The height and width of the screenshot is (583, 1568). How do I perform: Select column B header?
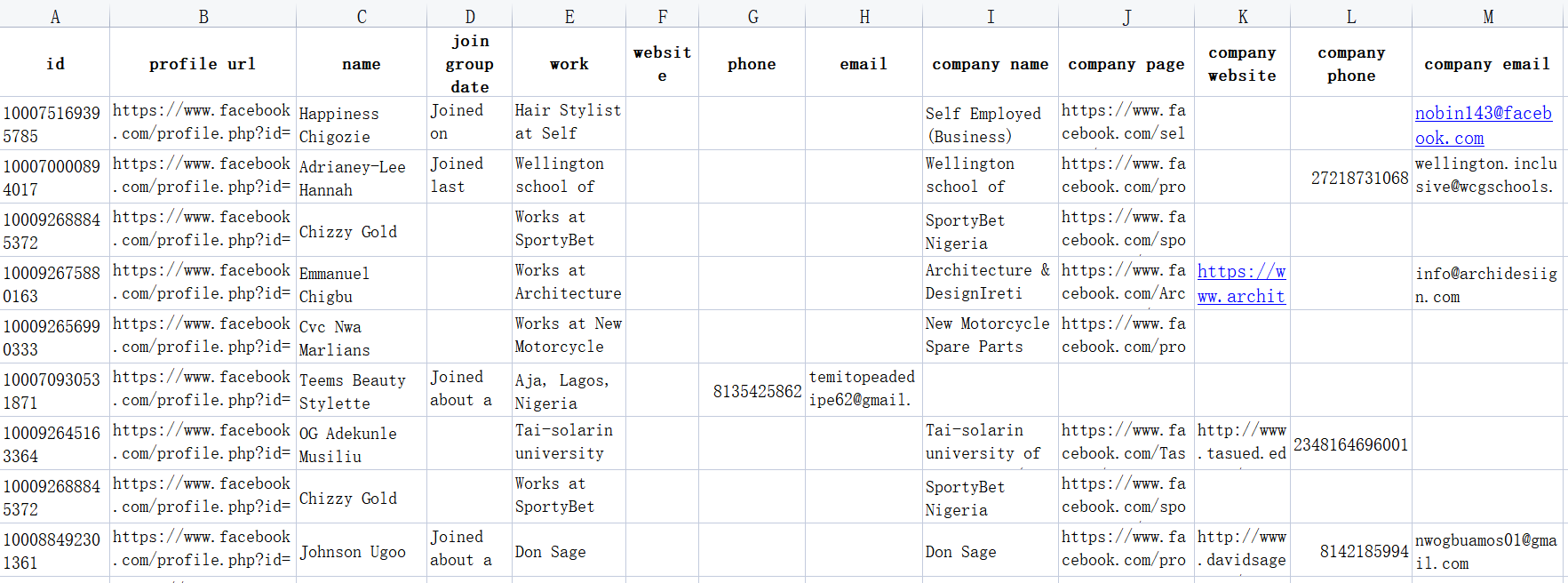tap(203, 15)
